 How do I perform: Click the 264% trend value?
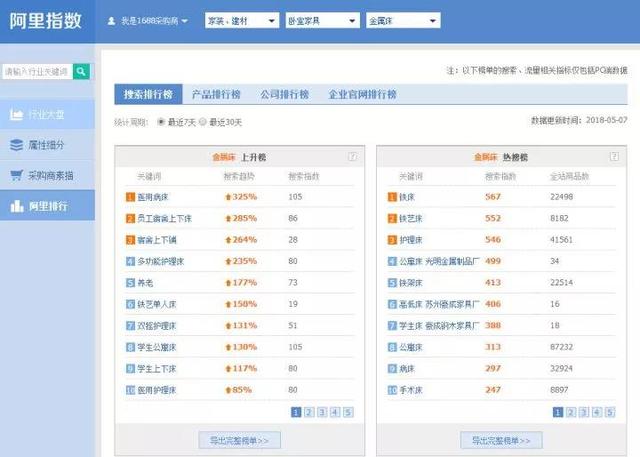[x=244, y=240]
